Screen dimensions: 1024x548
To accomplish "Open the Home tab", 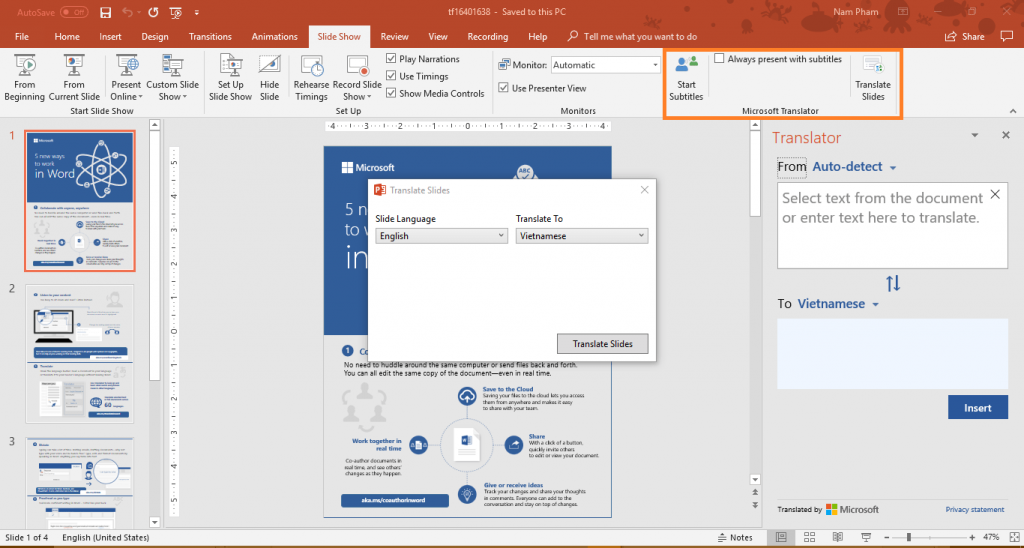I will pos(67,37).
